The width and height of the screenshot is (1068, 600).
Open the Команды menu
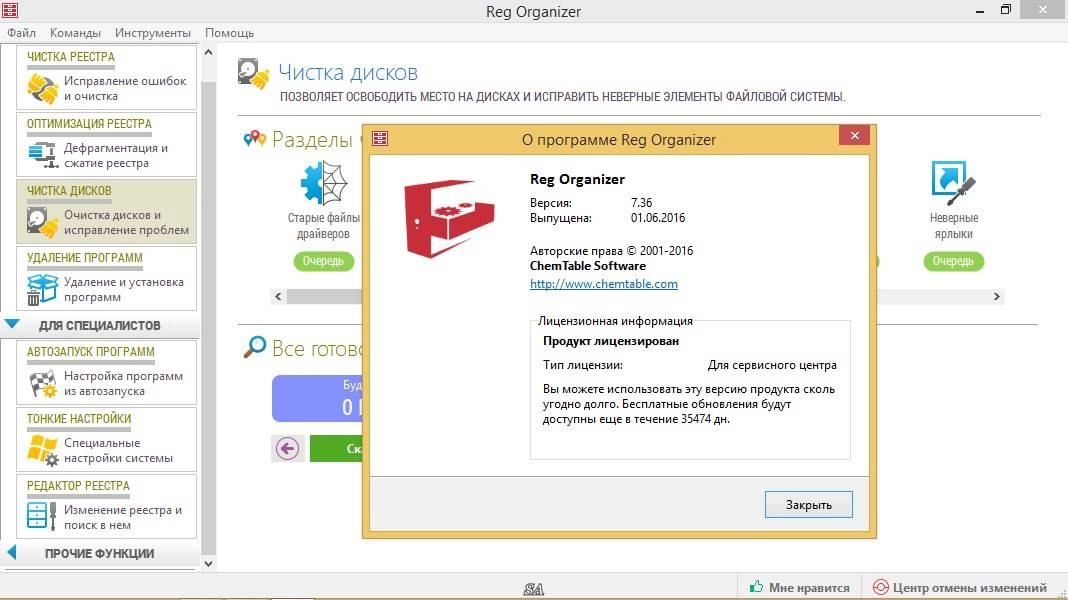point(75,33)
